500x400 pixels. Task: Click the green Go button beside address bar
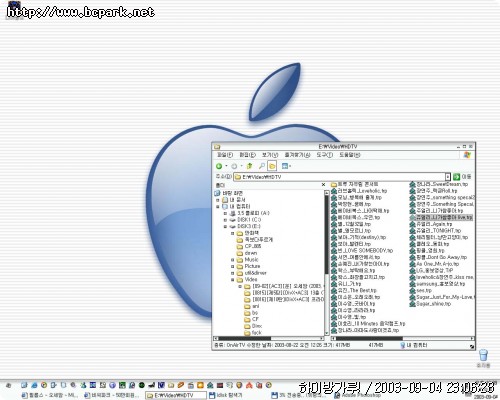click(x=456, y=177)
